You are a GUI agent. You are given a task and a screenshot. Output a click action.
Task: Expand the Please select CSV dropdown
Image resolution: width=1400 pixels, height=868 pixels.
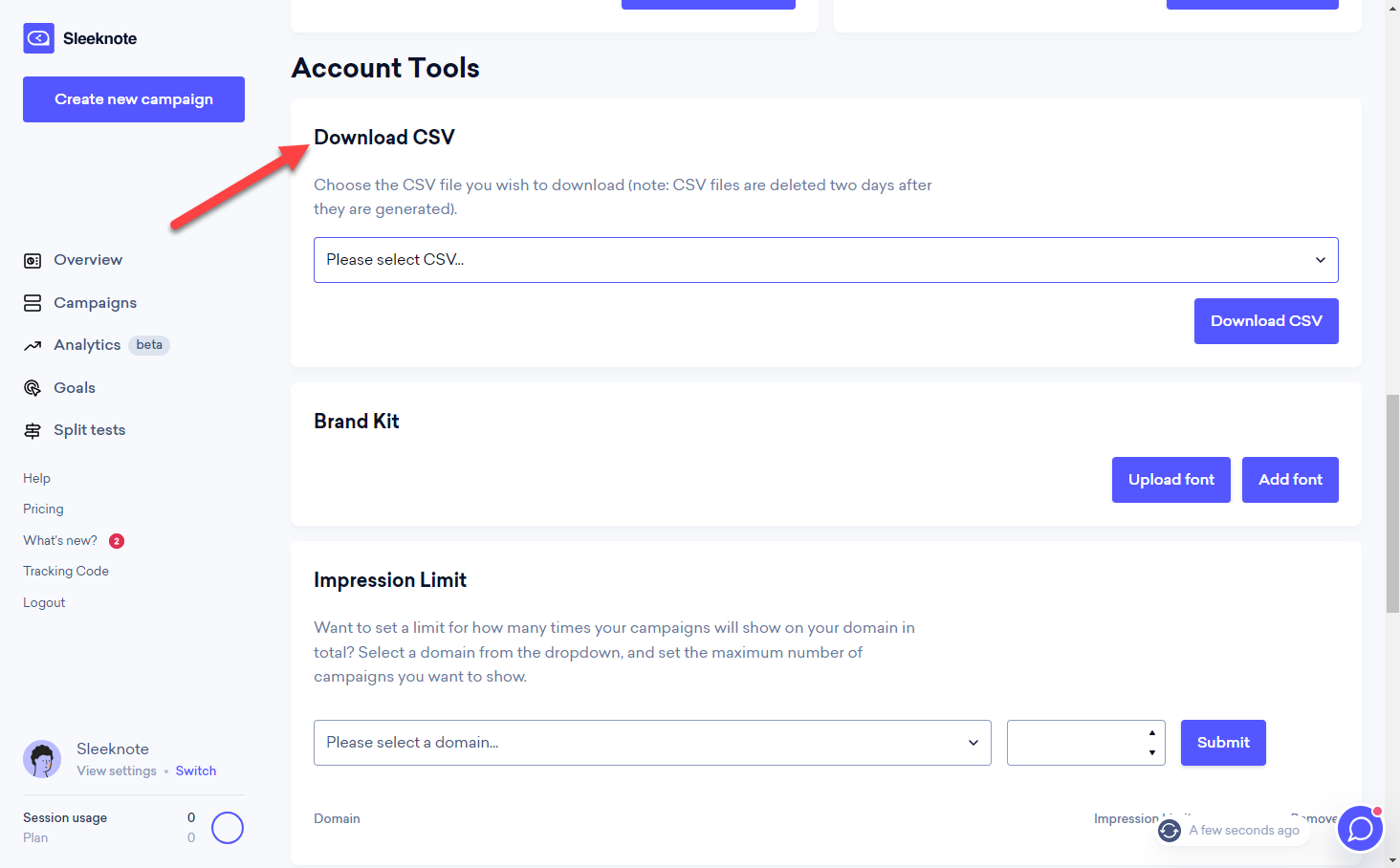pos(826,260)
